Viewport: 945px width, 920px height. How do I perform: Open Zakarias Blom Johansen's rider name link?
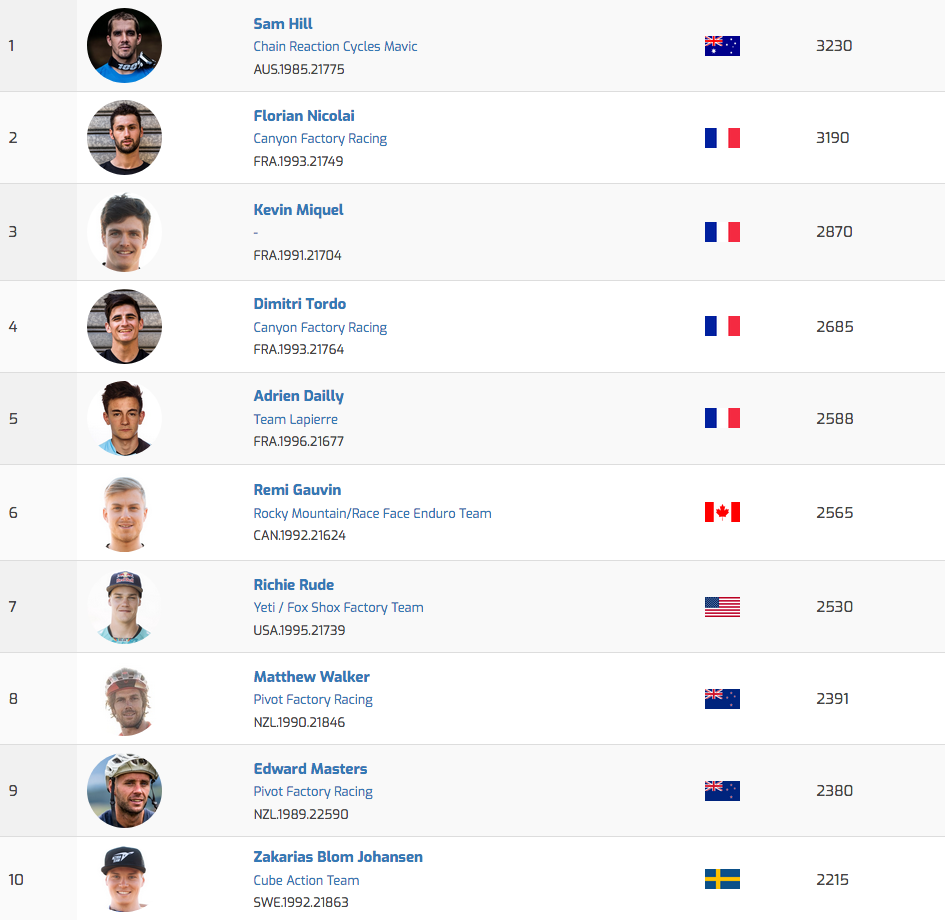click(x=338, y=857)
